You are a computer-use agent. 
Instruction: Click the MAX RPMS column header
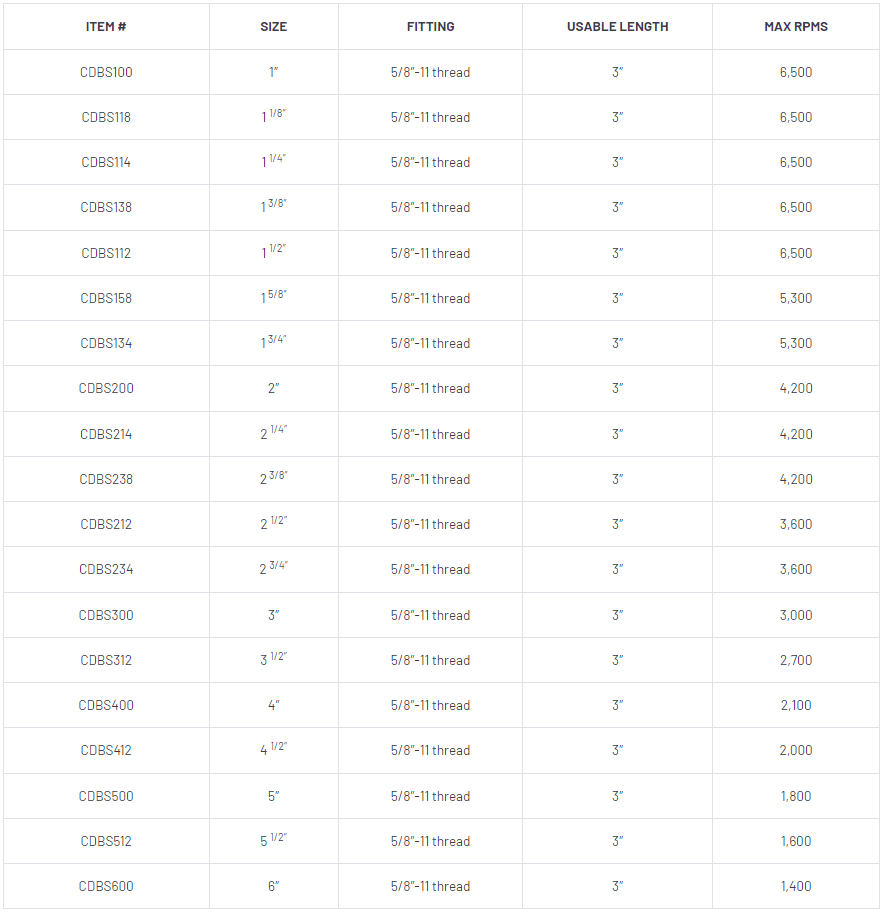coord(796,26)
